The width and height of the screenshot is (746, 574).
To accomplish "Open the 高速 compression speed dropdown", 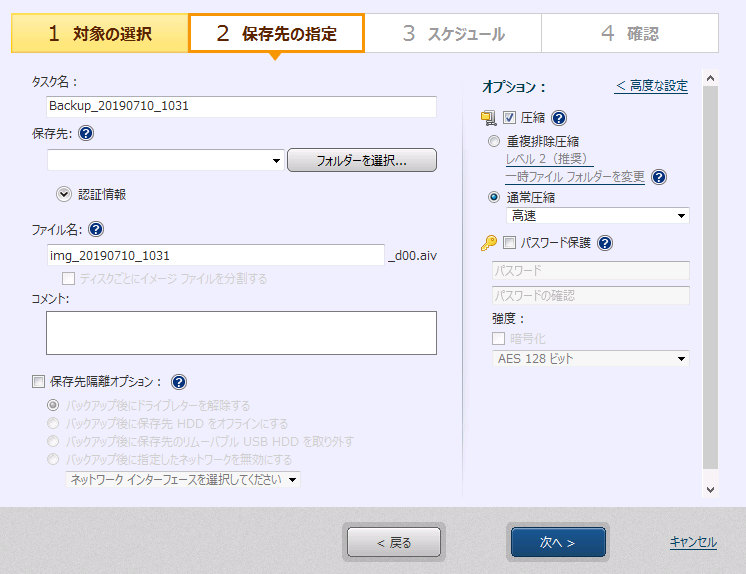I will 598,216.
